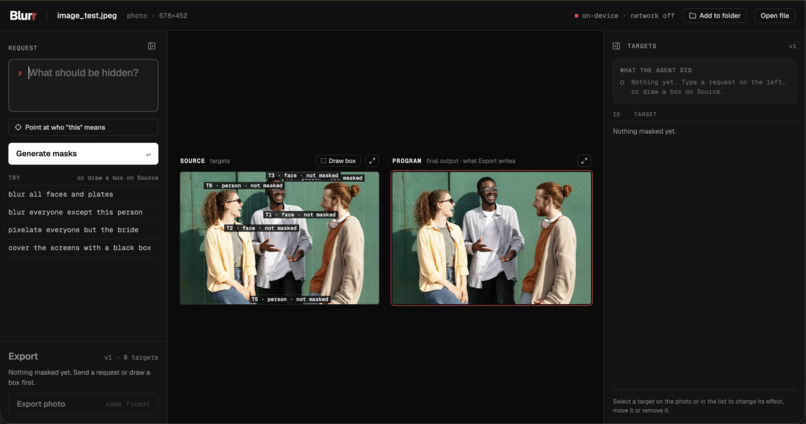Screen dimensions: 806x424
Task: Click the ID column header
Action: [616, 114]
